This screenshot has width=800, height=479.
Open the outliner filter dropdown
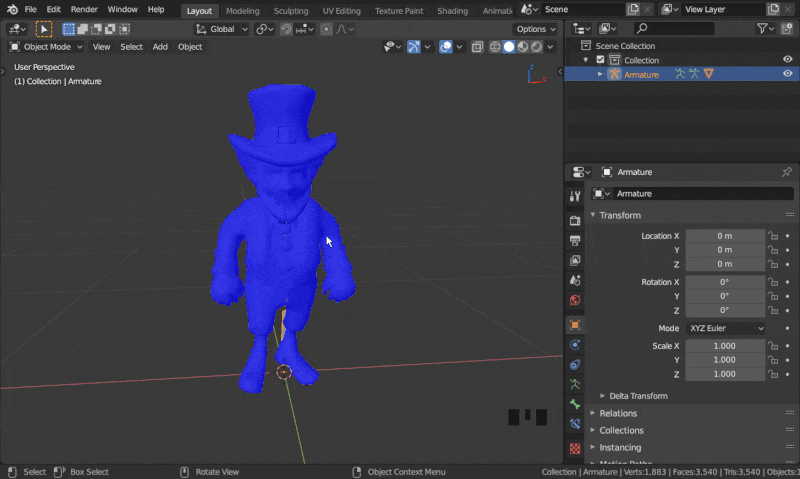tap(765, 29)
